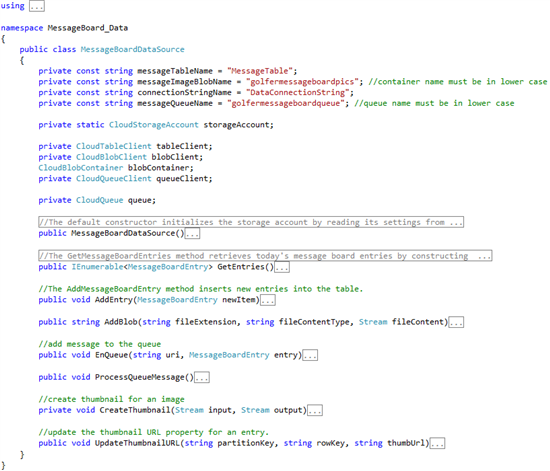Click the ProcessQueueMessage method name

140,377
